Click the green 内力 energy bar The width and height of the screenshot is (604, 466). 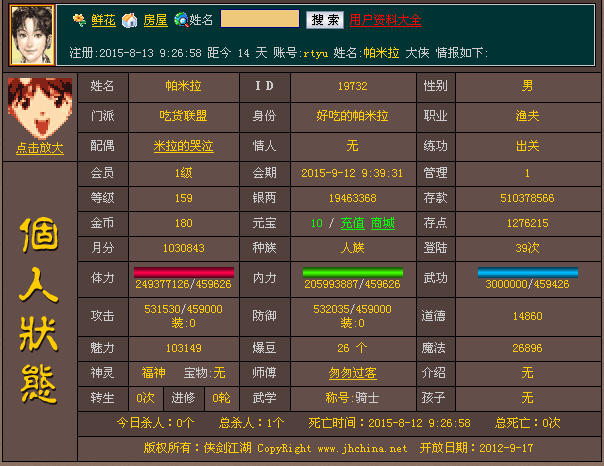click(353, 272)
